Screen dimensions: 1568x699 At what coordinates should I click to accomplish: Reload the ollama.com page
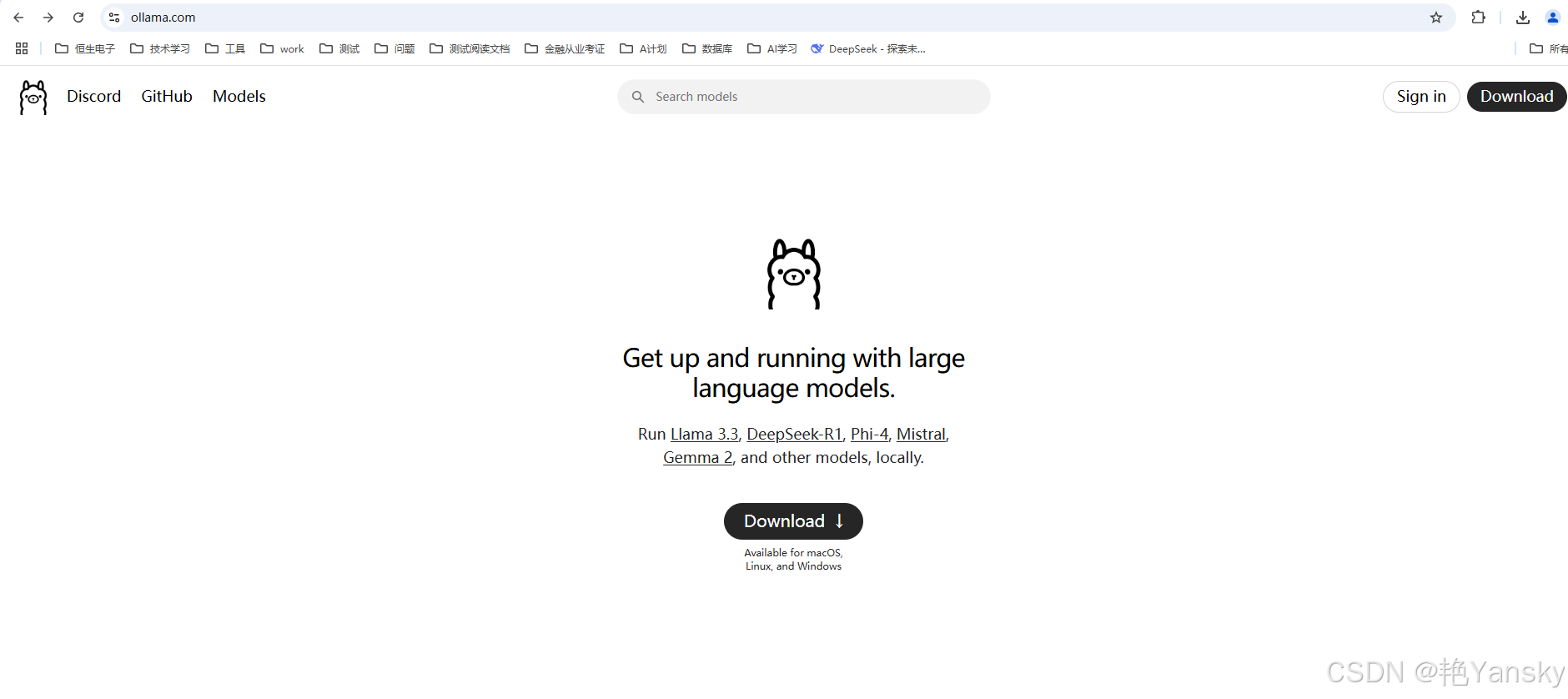click(78, 18)
